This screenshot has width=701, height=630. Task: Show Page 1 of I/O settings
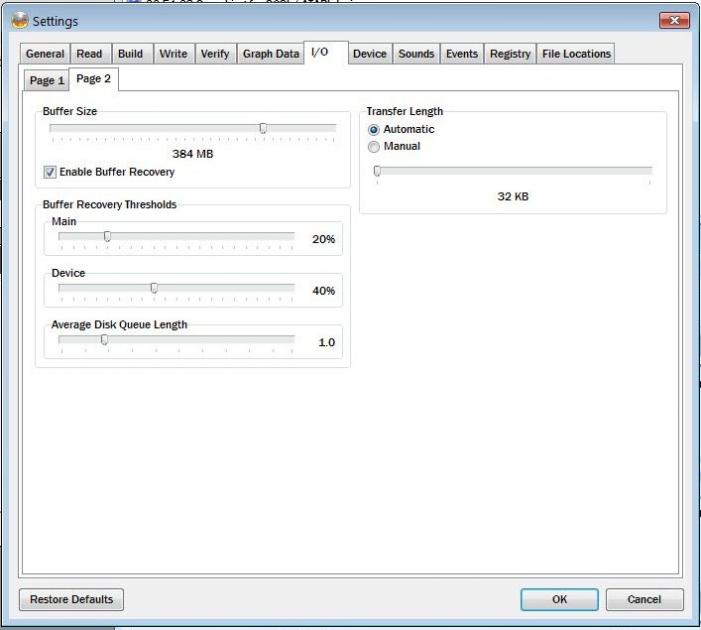pos(47,80)
